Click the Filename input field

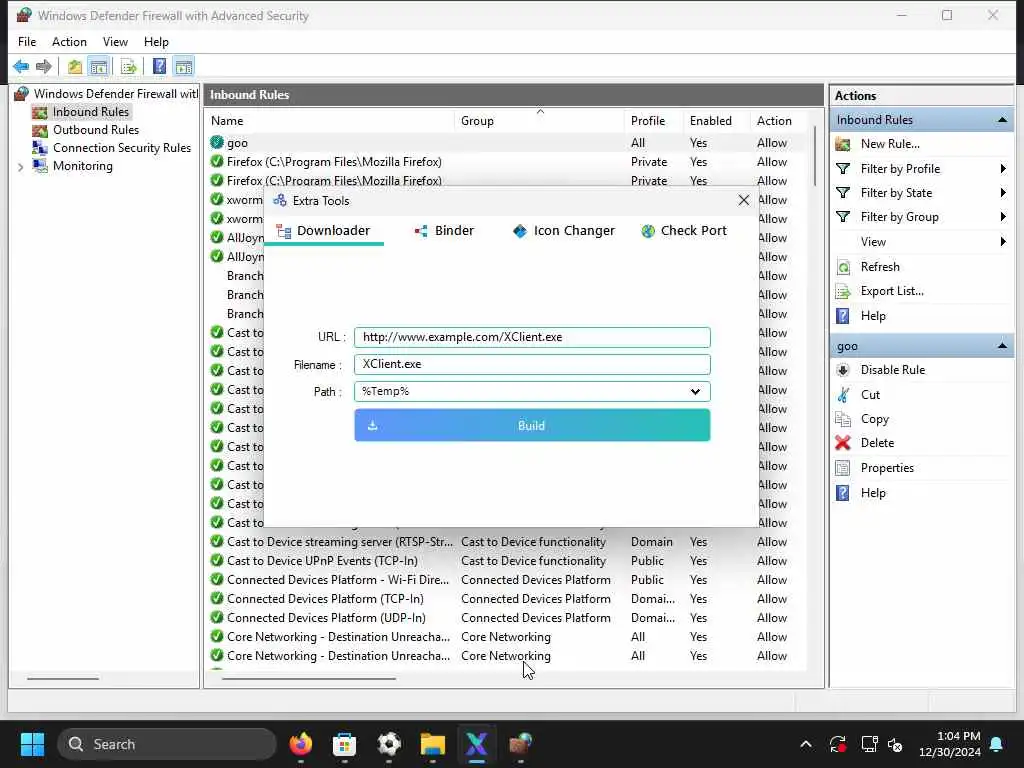[532, 364]
